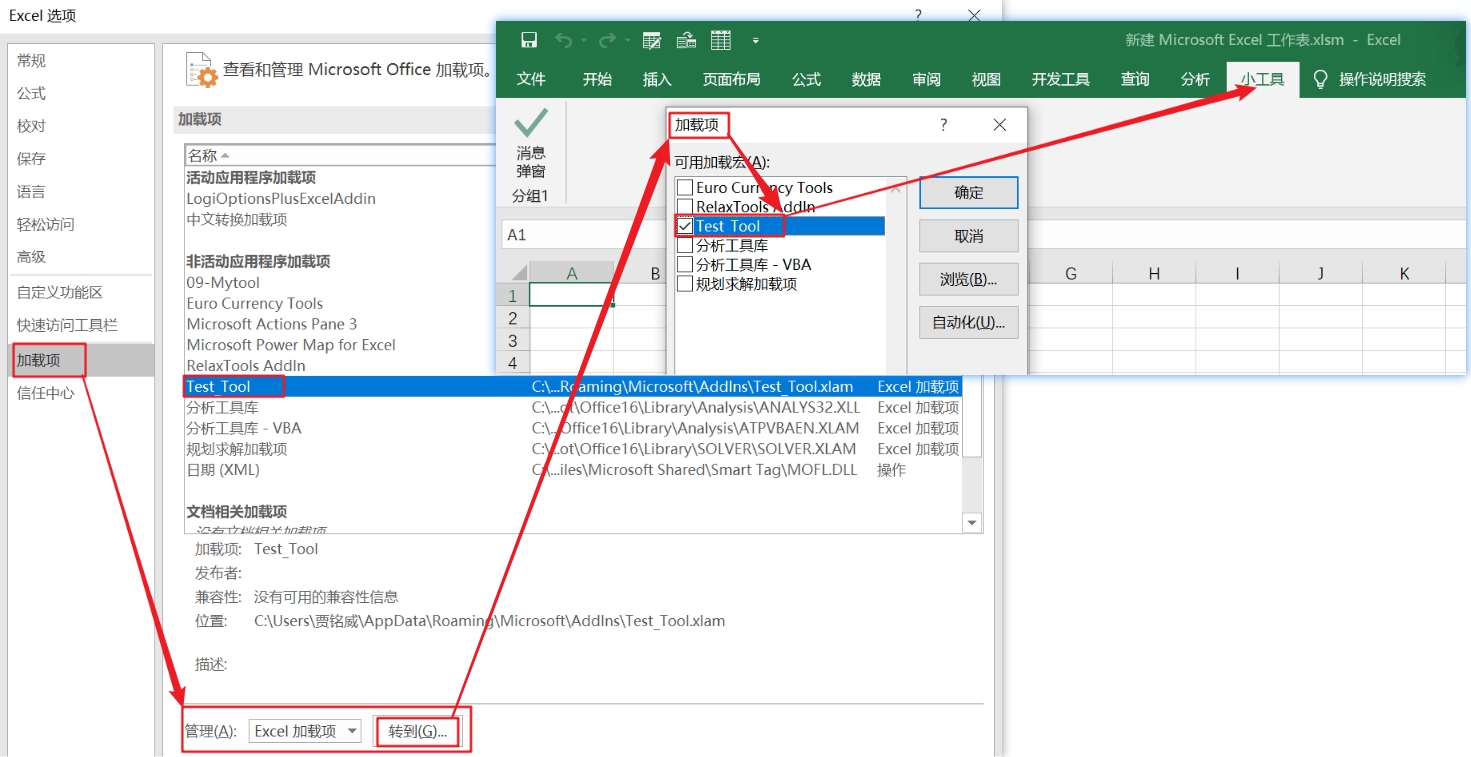Click the Save icon in Excel toolbar
This screenshot has height=757, width=1471.
(x=529, y=40)
